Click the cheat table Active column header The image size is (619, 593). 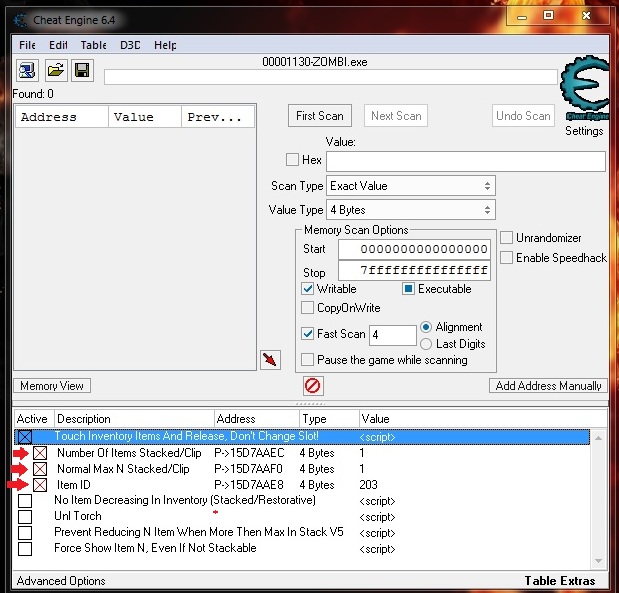pos(34,419)
